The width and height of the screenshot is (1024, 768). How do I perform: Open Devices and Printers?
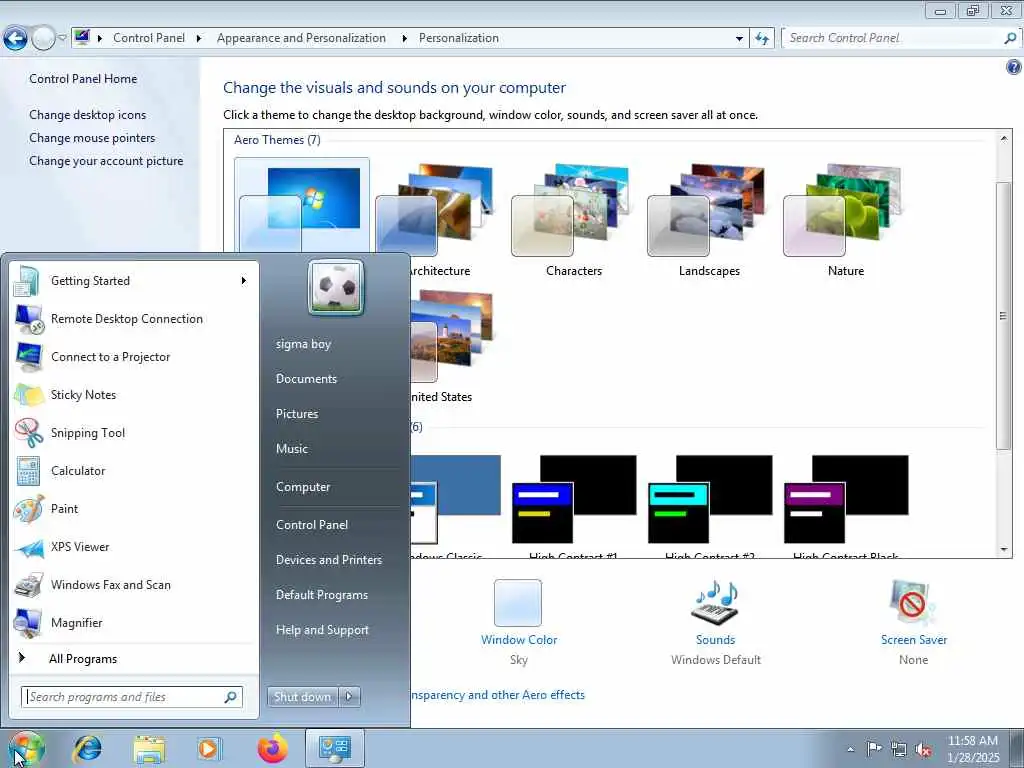(329, 560)
